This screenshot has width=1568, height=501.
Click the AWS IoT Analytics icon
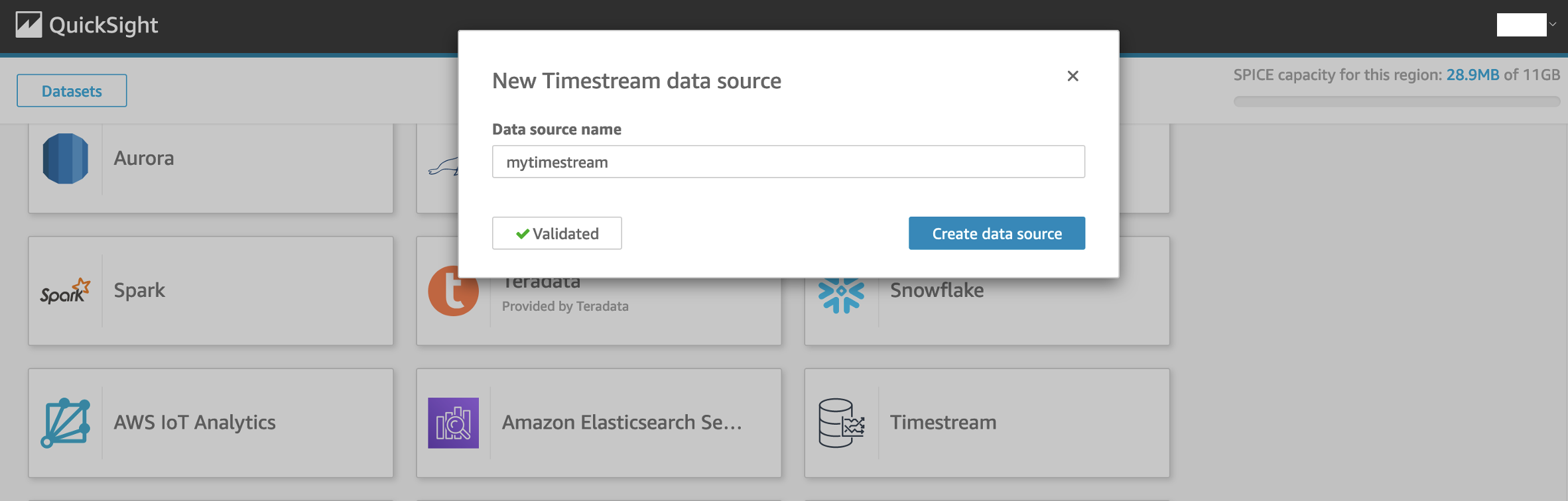[x=65, y=423]
